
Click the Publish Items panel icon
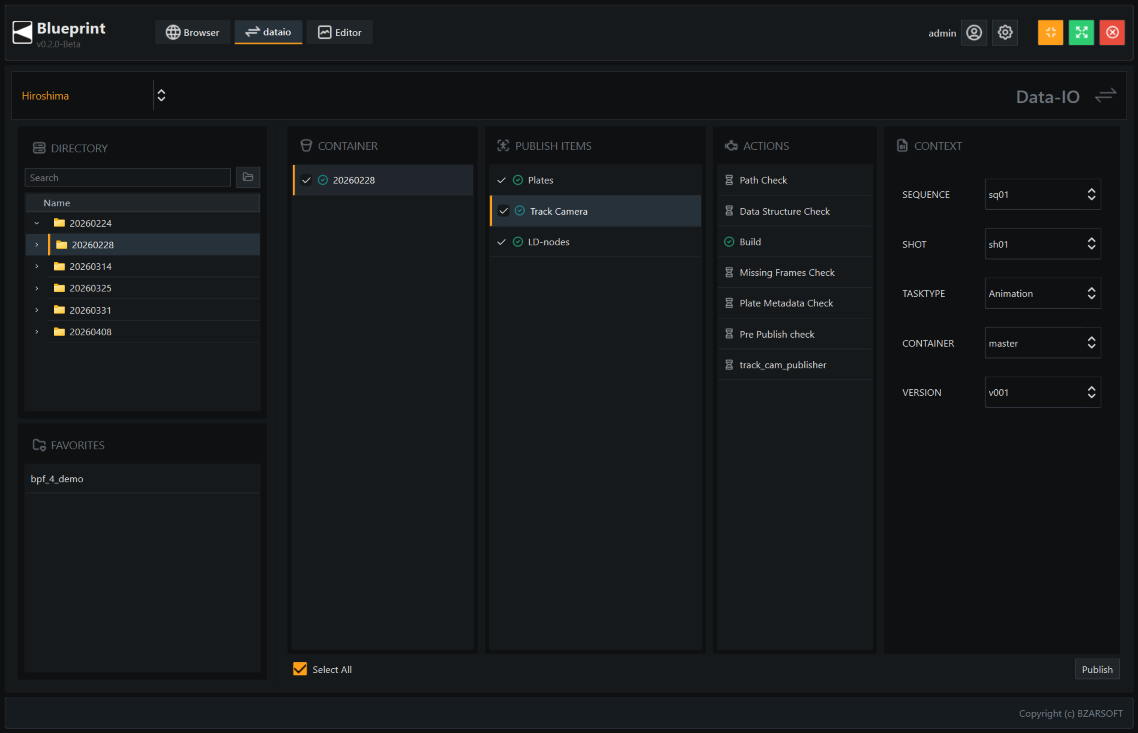pos(503,146)
